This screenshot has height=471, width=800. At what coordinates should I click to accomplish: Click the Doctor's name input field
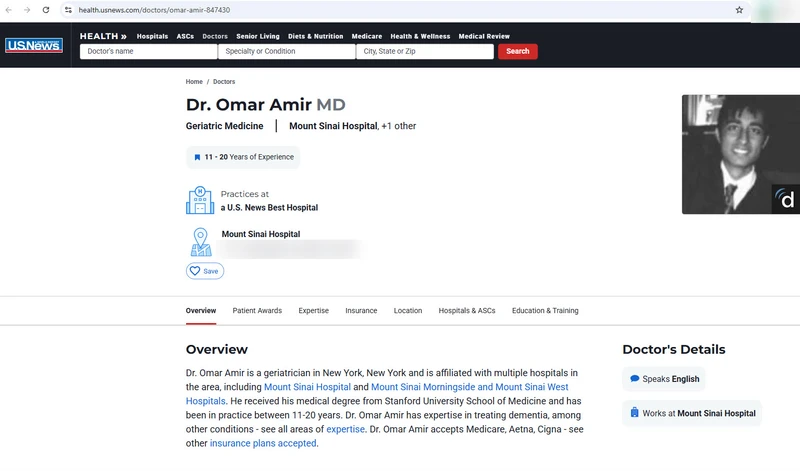click(148, 51)
